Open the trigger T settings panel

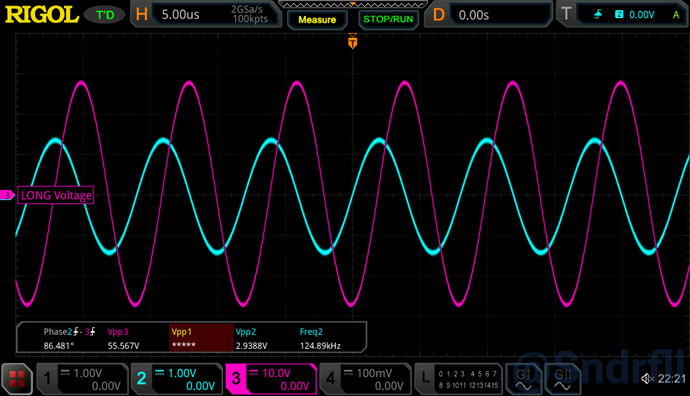pyautogui.click(x=623, y=15)
